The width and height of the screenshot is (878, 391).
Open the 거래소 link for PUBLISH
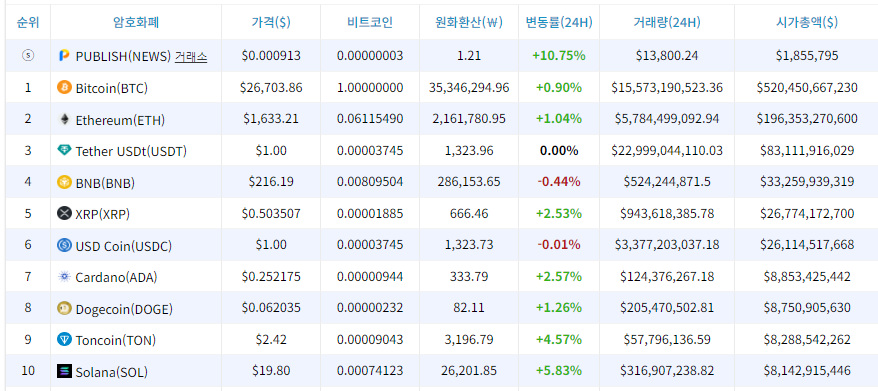click(191, 56)
